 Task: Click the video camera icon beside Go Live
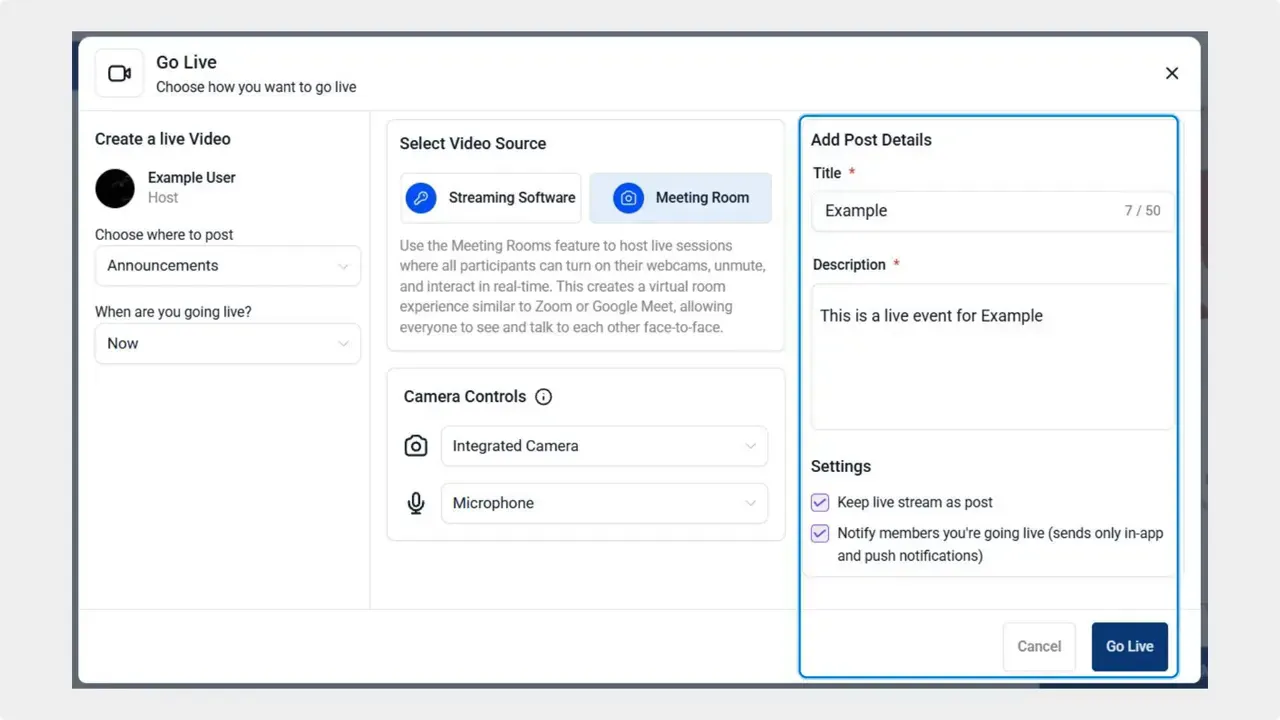pyautogui.click(x=120, y=74)
